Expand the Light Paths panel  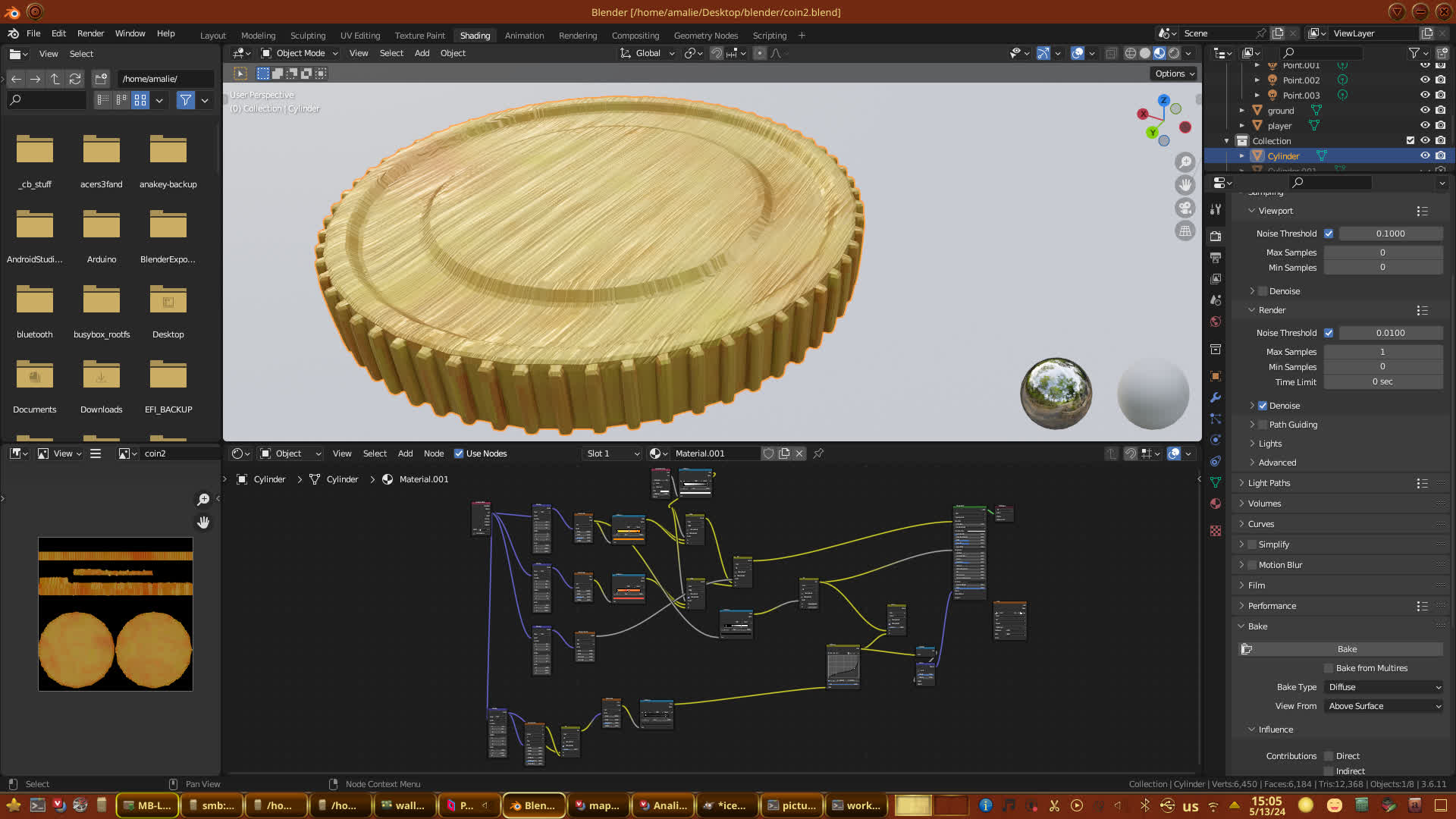click(x=1269, y=483)
